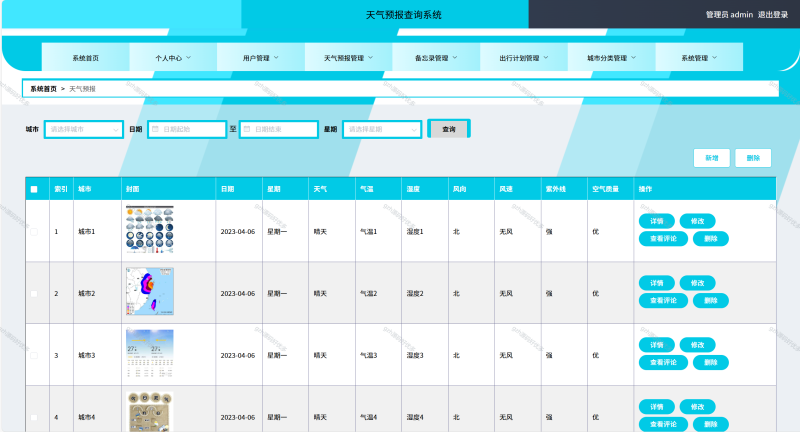
Task: Check the checkbox for 城市1 row
Action: point(34,231)
